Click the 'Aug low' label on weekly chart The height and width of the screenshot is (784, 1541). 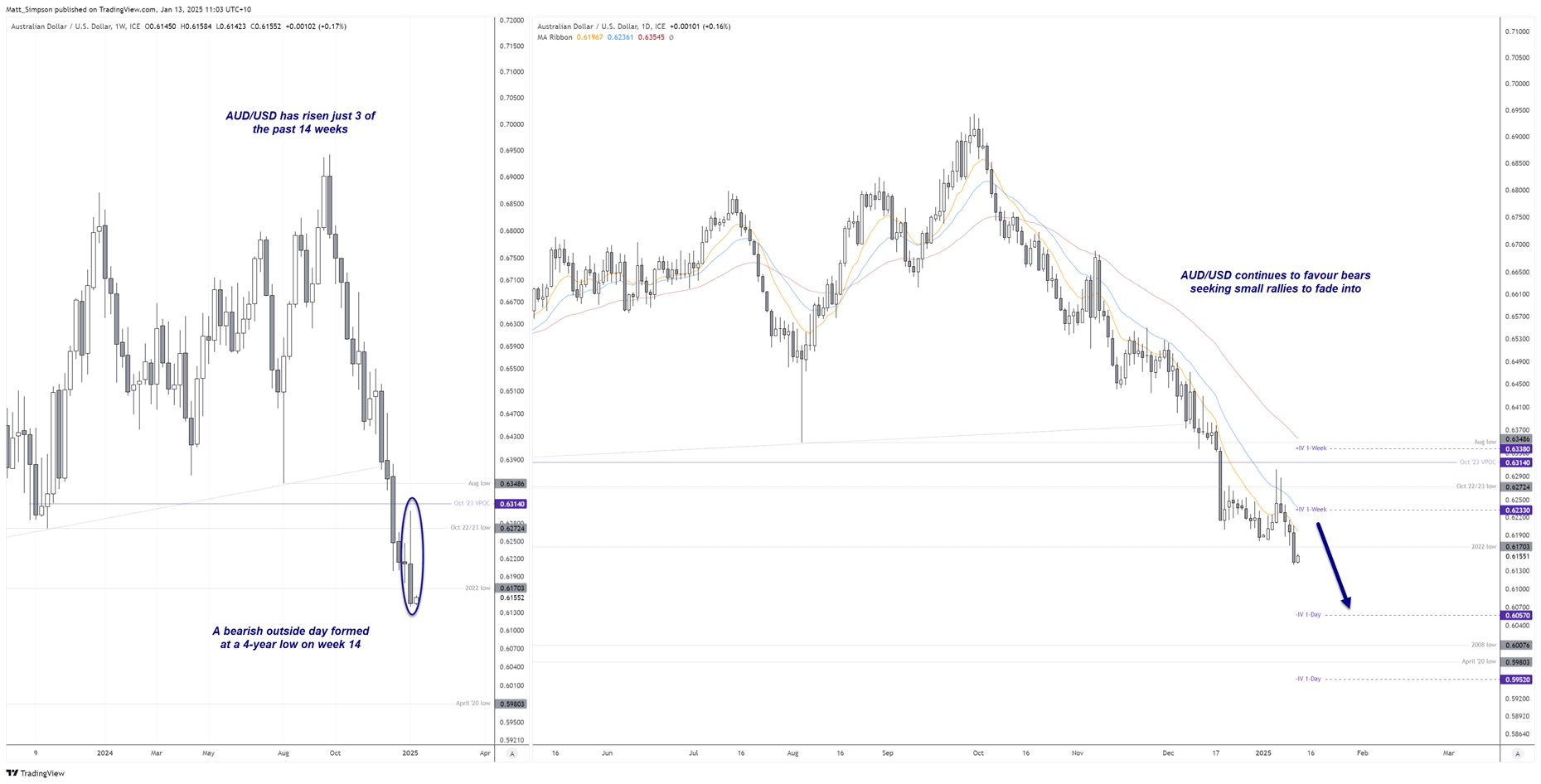[479, 483]
